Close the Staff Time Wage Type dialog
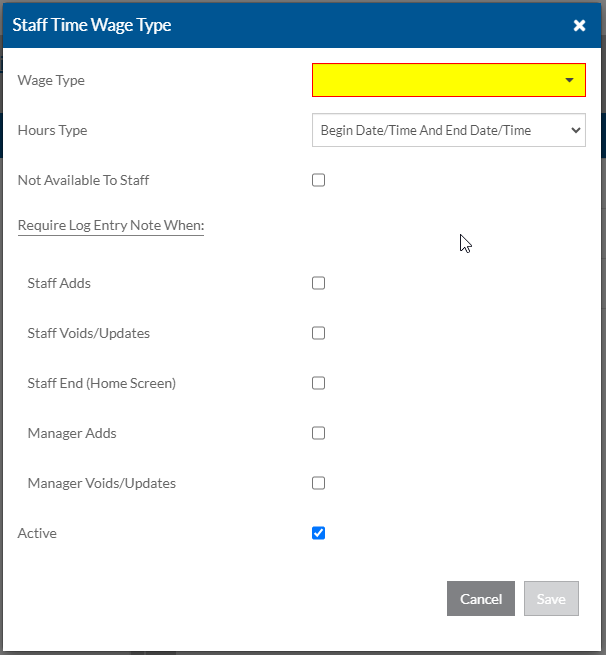 point(579,26)
